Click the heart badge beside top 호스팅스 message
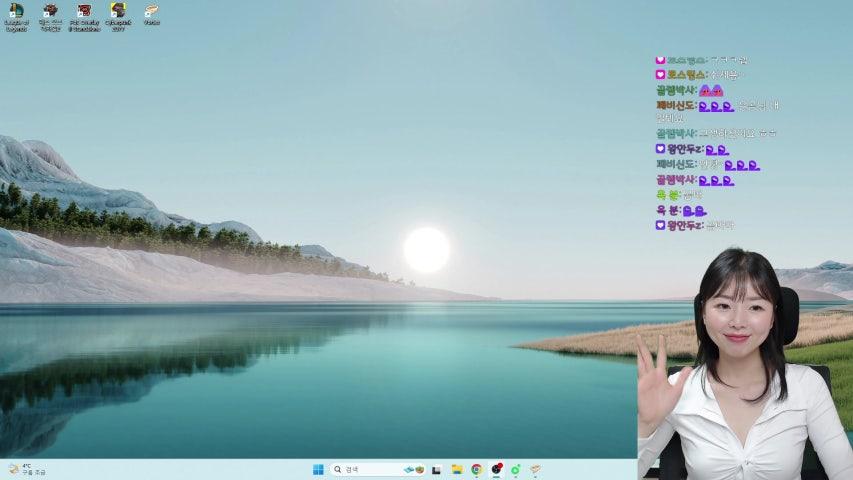 (x=660, y=60)
